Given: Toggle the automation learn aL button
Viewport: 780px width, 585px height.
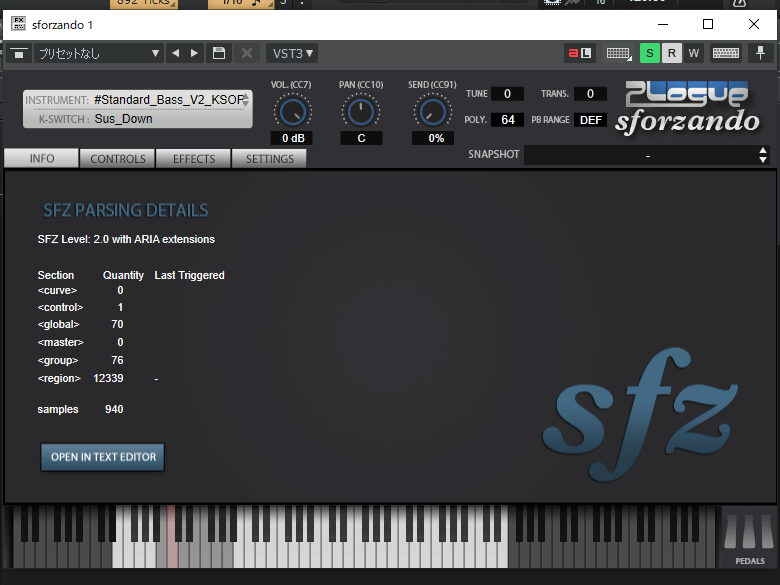Looking at the screenshot, I should pos(580,53).
